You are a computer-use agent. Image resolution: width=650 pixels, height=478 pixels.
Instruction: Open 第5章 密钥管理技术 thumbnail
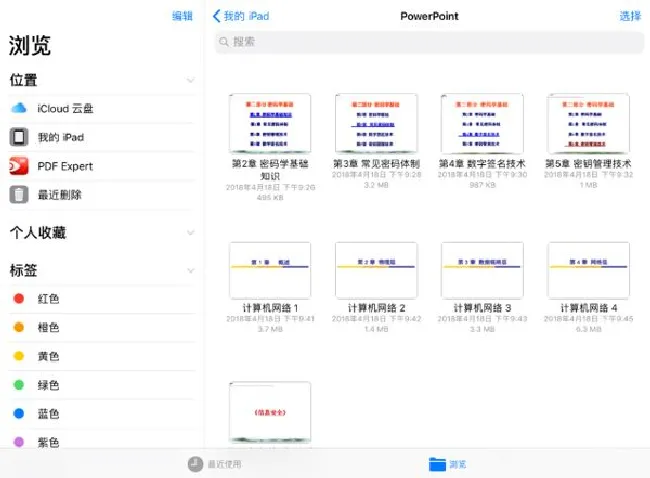pyautogui.click(x=588, y=124)
